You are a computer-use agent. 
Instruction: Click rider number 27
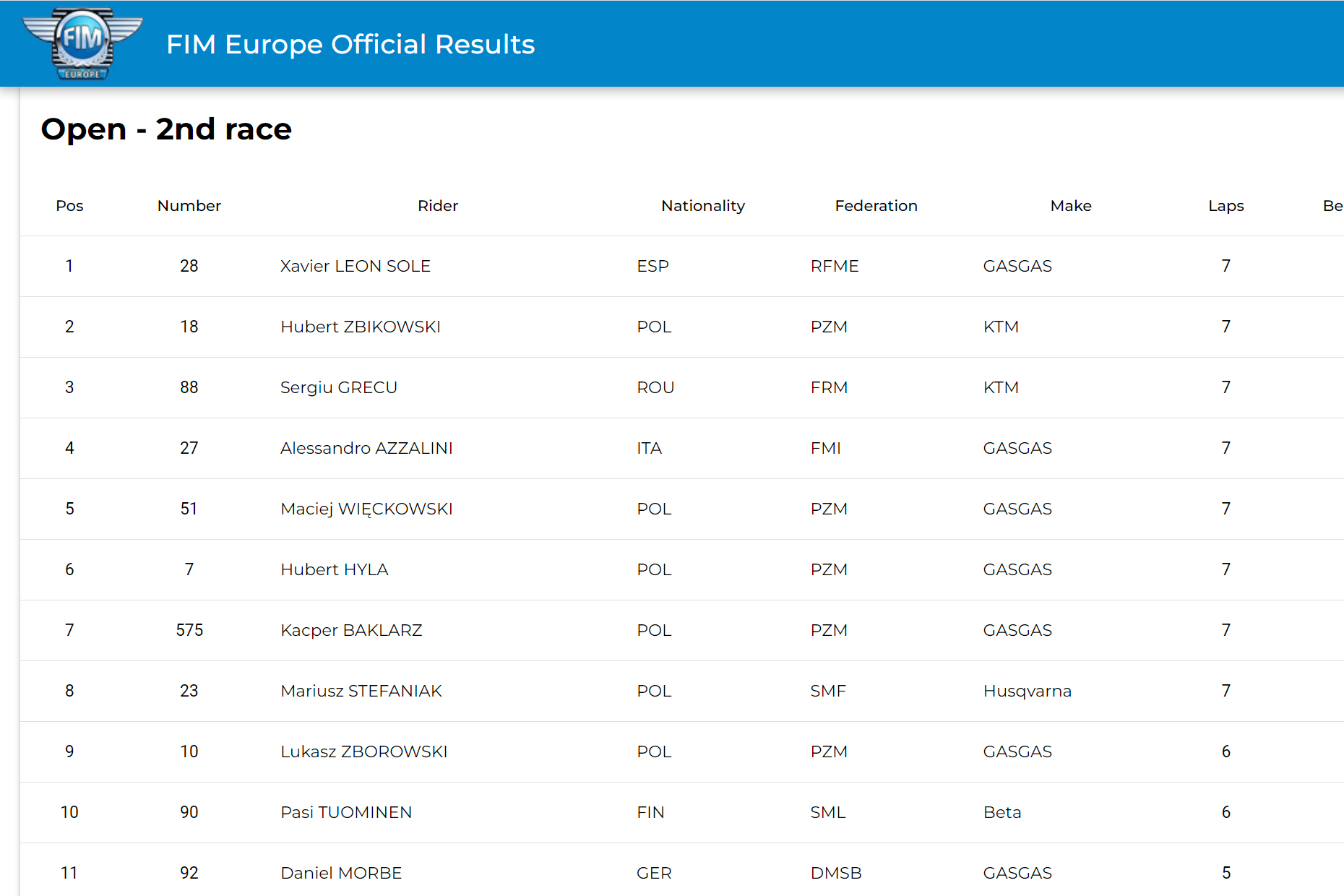[189, 448]
